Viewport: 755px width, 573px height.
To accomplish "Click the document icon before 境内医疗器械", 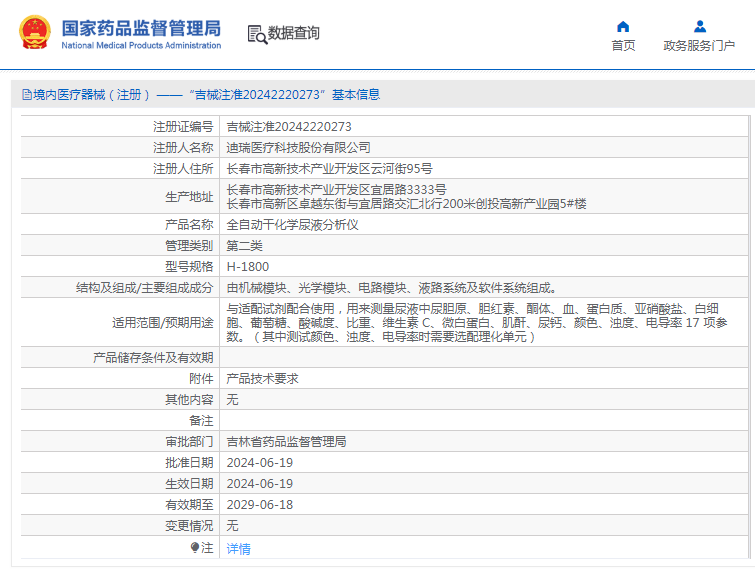I will click(26, 95).
